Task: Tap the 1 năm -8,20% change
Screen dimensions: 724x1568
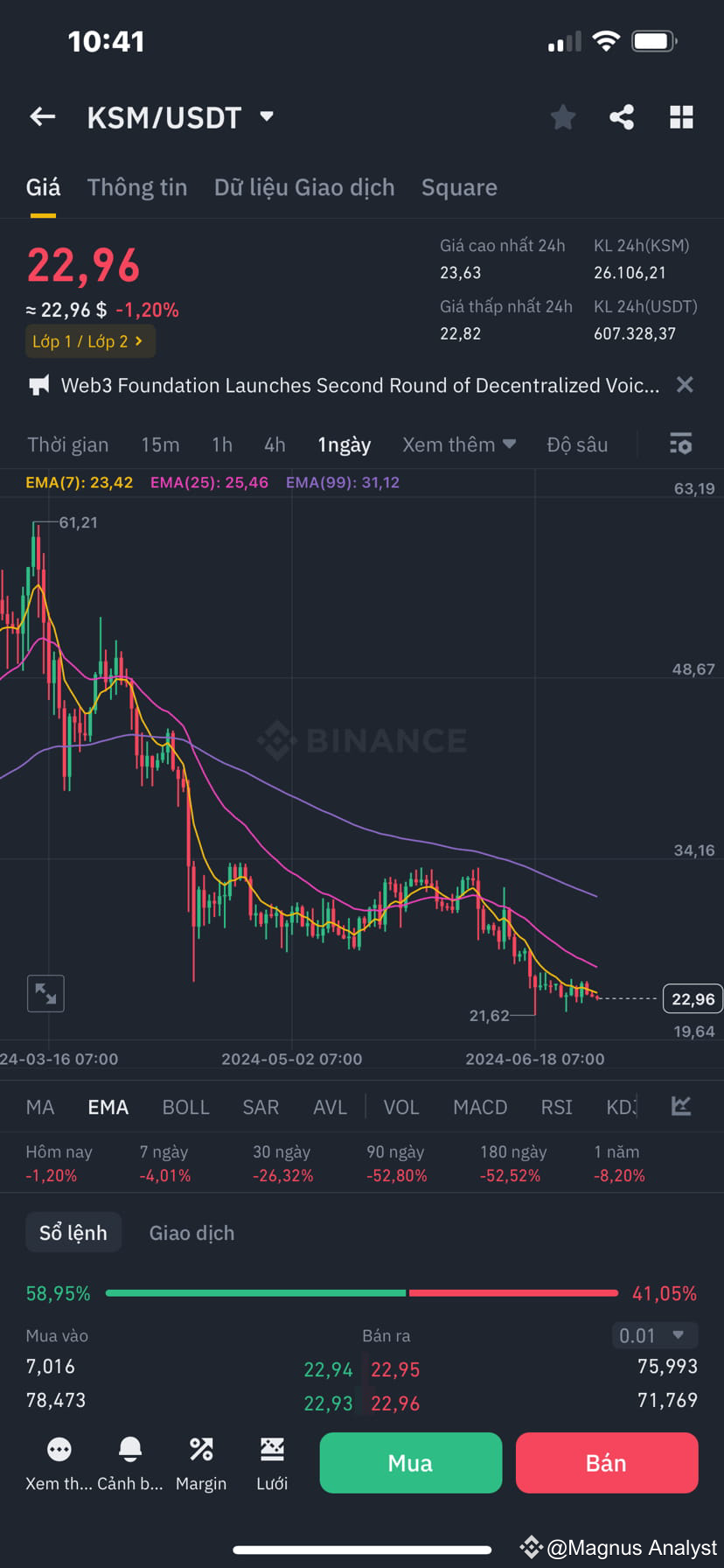Action: coord(619,1164)
